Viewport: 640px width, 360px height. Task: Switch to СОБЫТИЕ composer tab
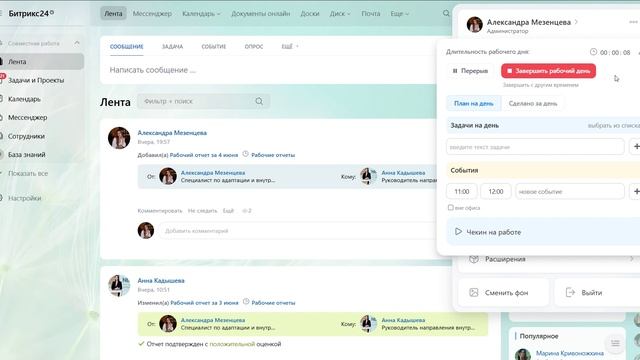pyautogui.click(x=213, y=47)
